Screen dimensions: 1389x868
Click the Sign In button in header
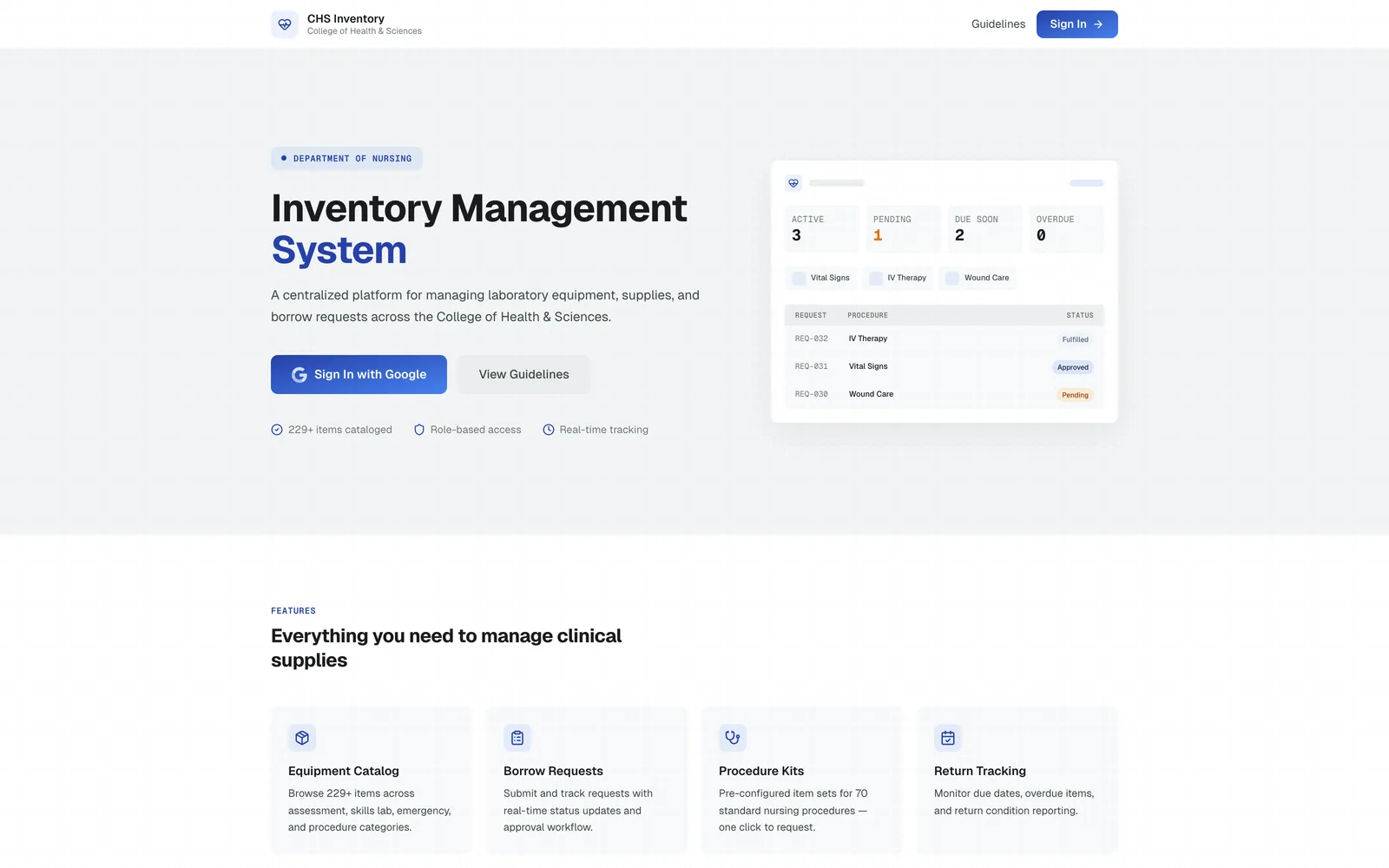1076,24
